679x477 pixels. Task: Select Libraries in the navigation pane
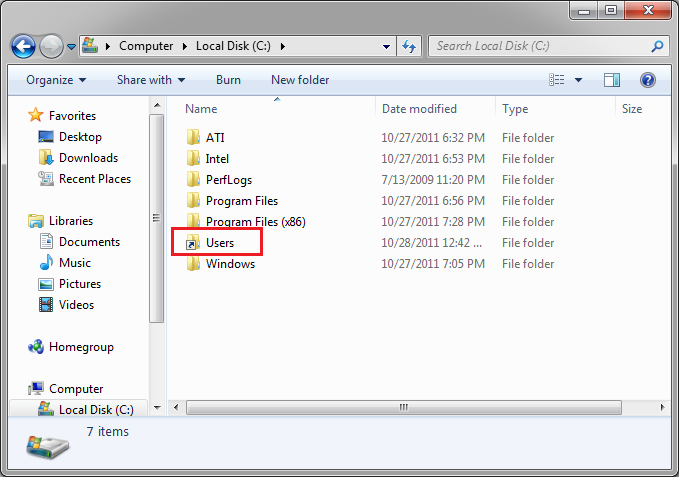(x=71, y=221)
